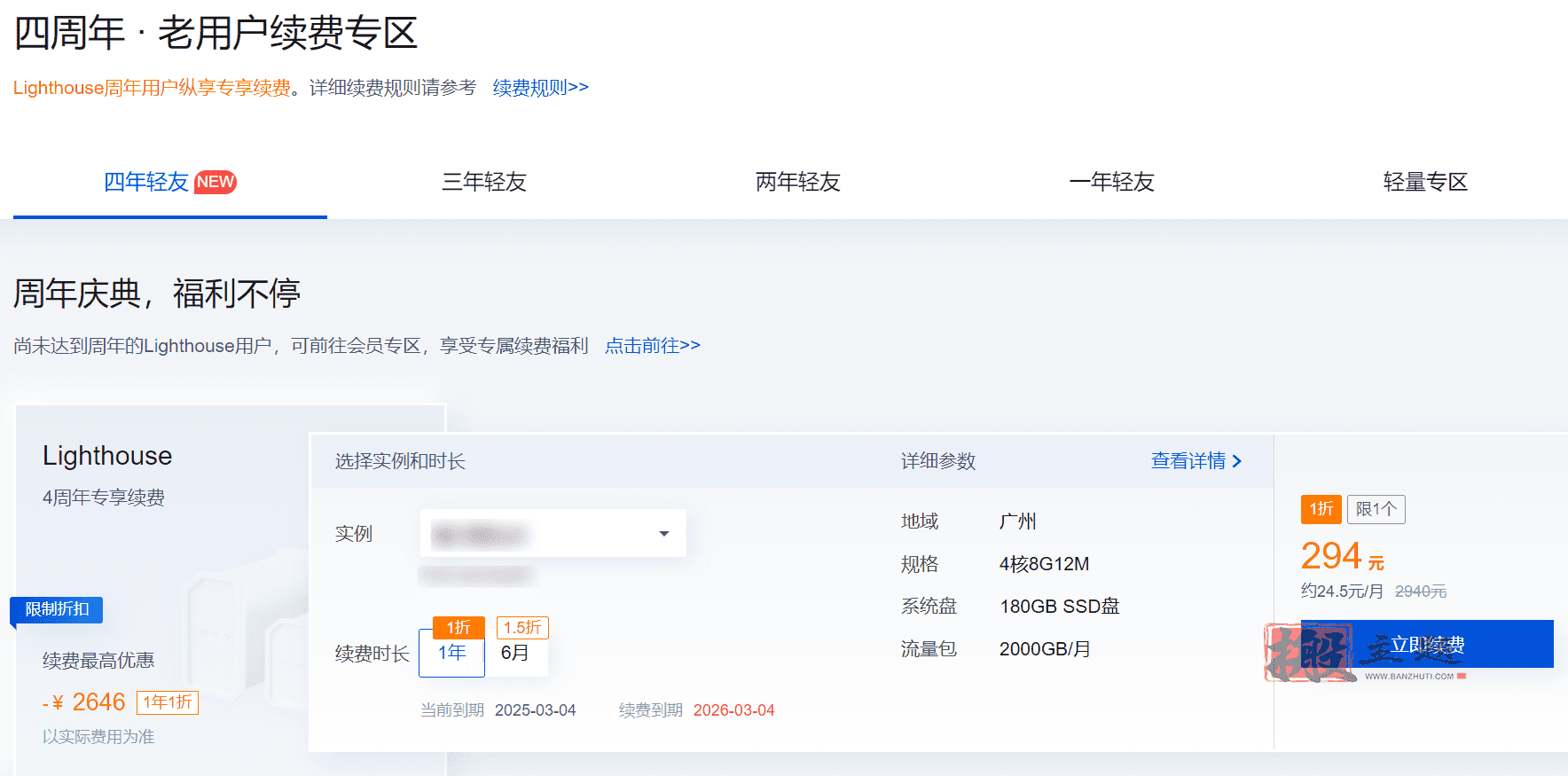Click the 限1个 limit tag
1568x776 pixels.
(x=1376, y=509)
